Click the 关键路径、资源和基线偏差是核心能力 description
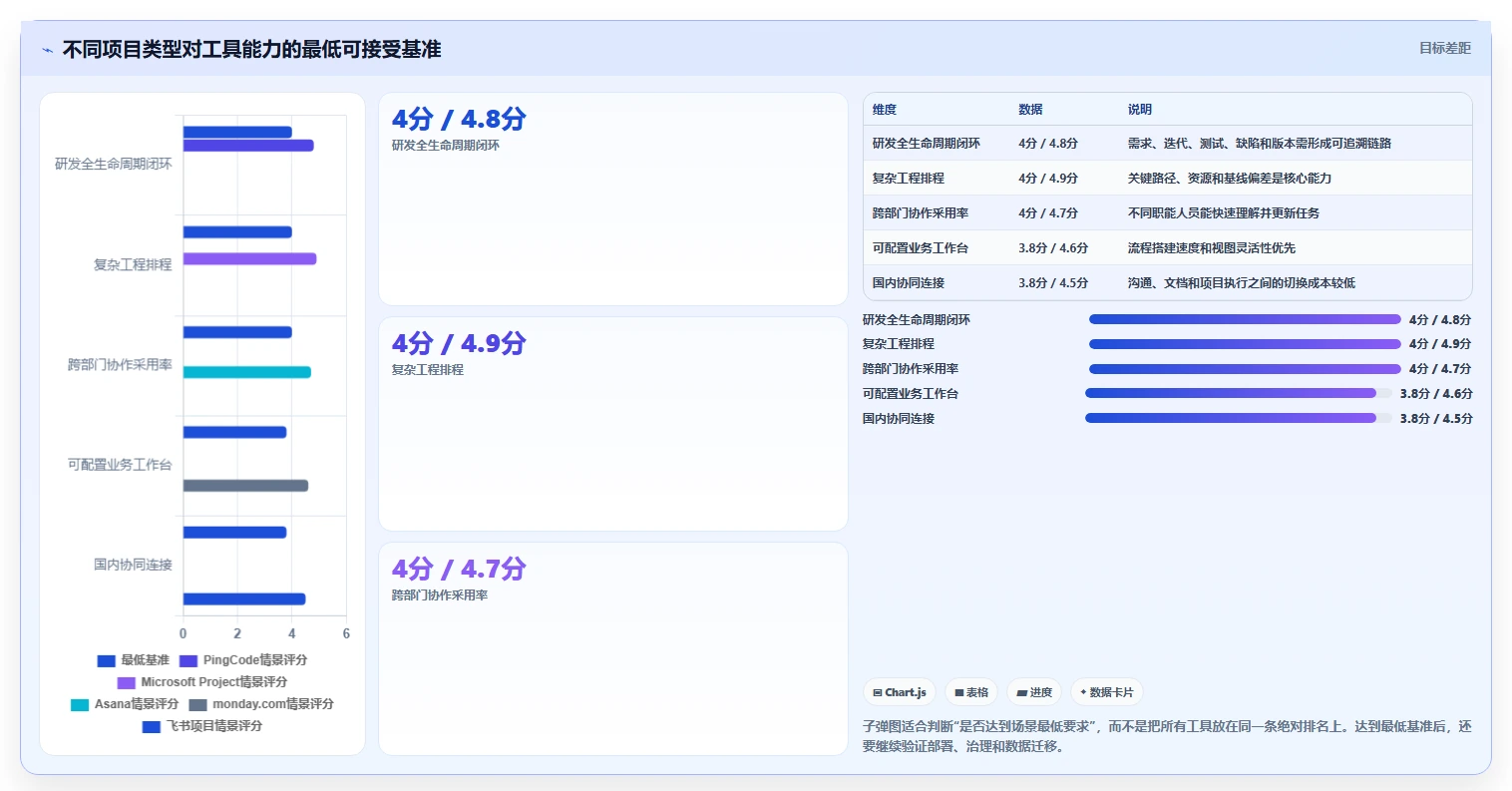This screenshot has height=791, width=1512. [x=1230, y=179]
